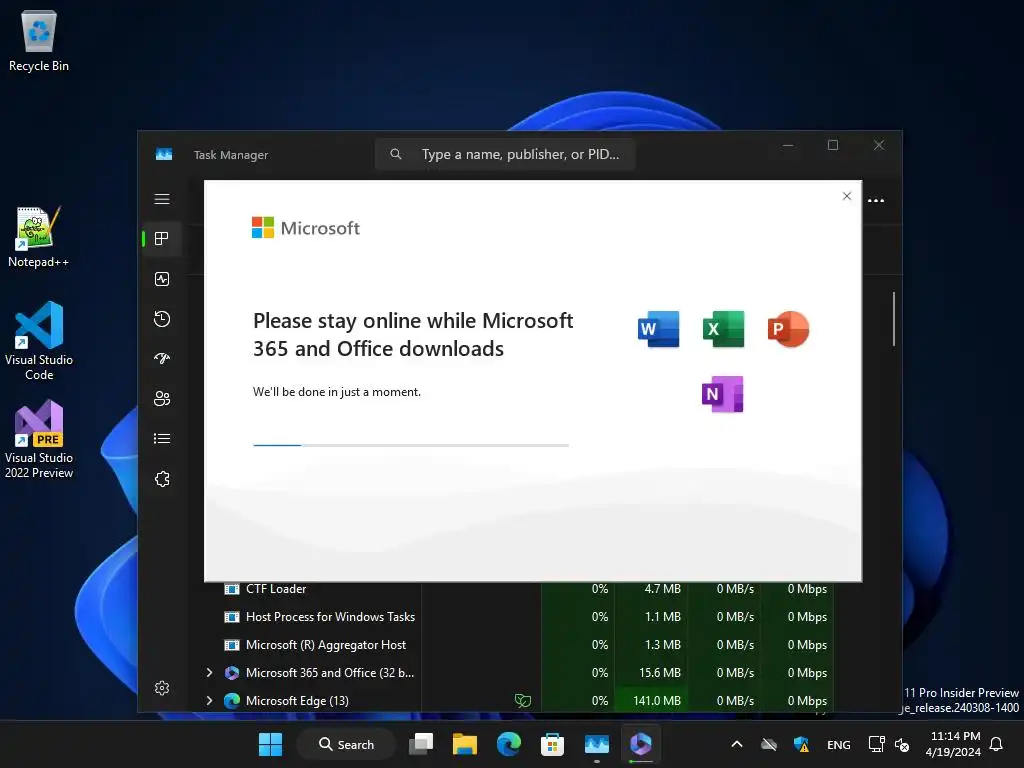
Task: Select the Visual Studio Code desktop shortcut
Action: click(39, 341)
